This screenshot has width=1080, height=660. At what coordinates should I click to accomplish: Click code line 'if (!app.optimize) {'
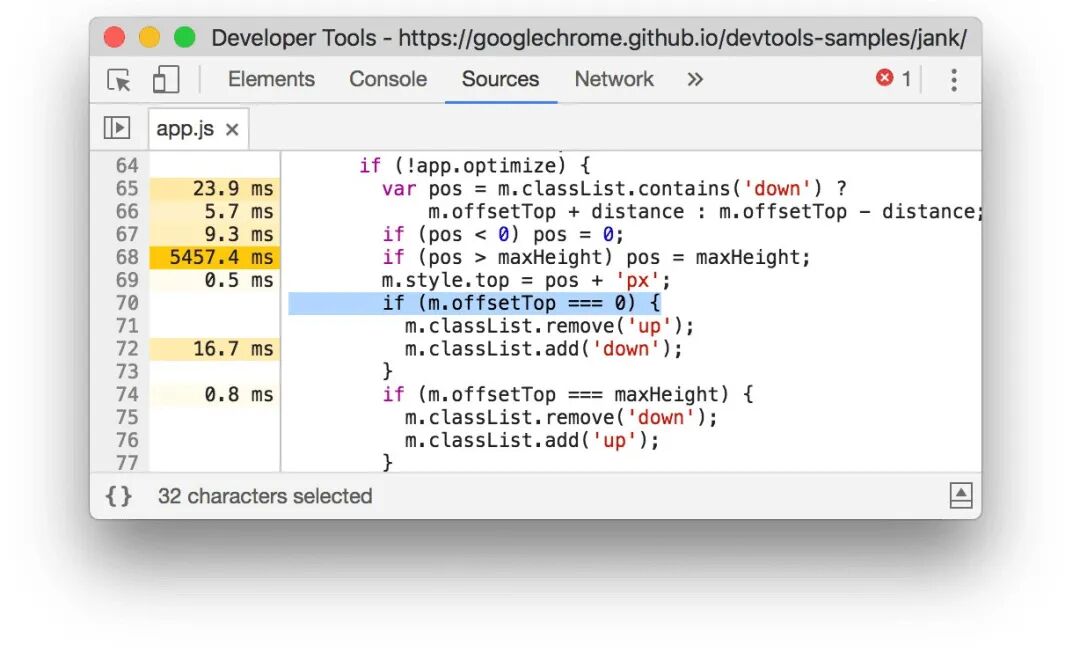pos(475,166)
